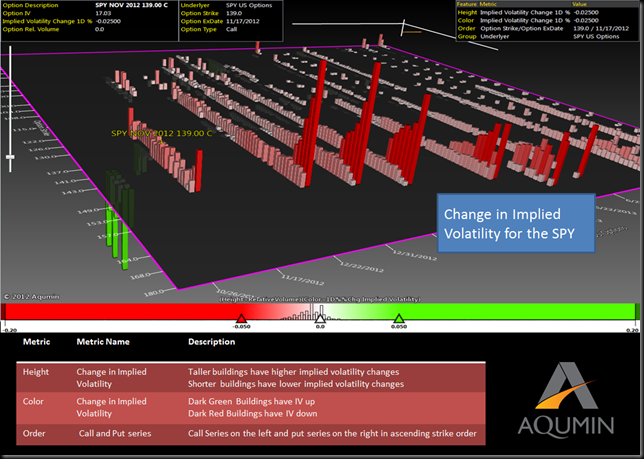Click the 12/31/2012 expiration axis label
This screenshot has height=459, width=644.
415,253
